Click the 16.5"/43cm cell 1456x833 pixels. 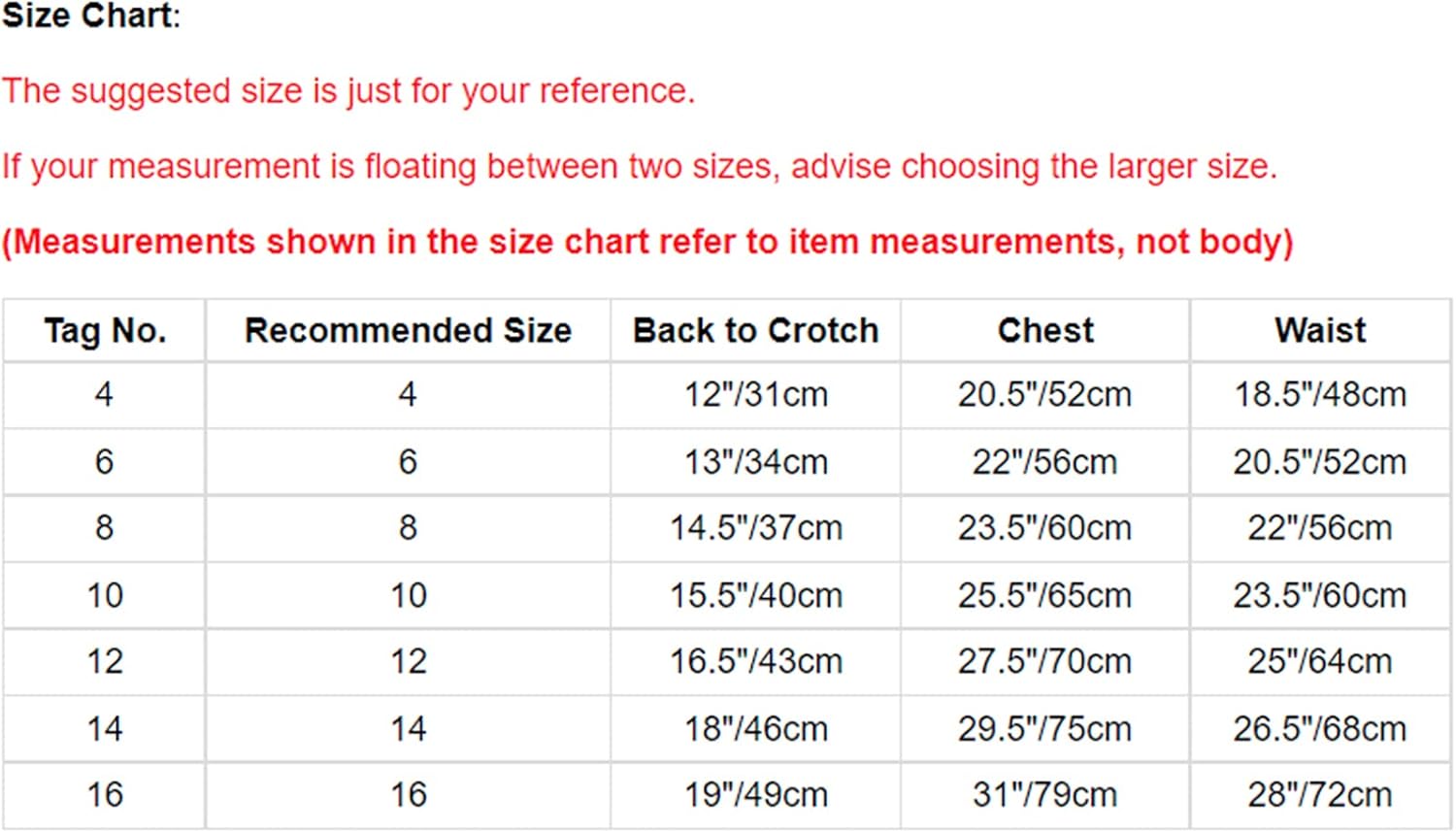[755, 662]
